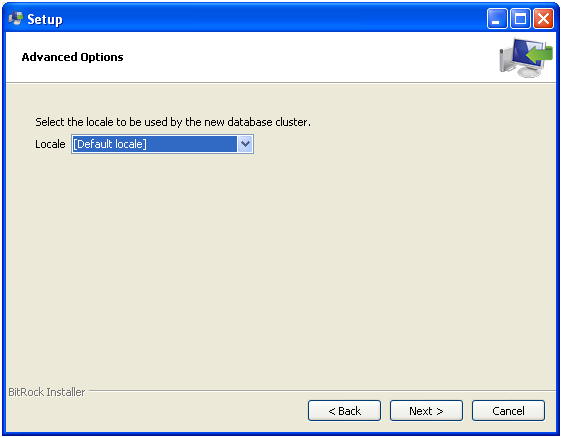Screen dimensions: 562x438
Task: Click empty area of blue title bar
Action: 272,19
